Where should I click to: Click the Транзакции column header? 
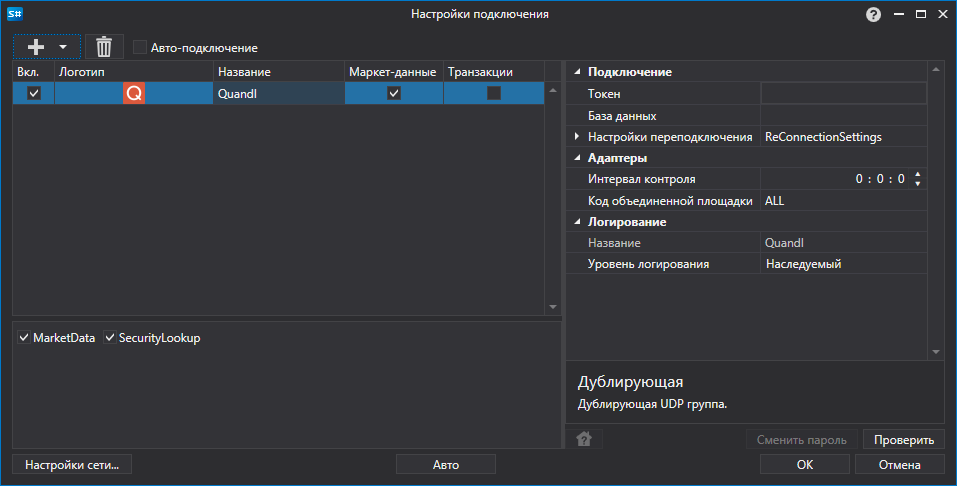point(494,72)
